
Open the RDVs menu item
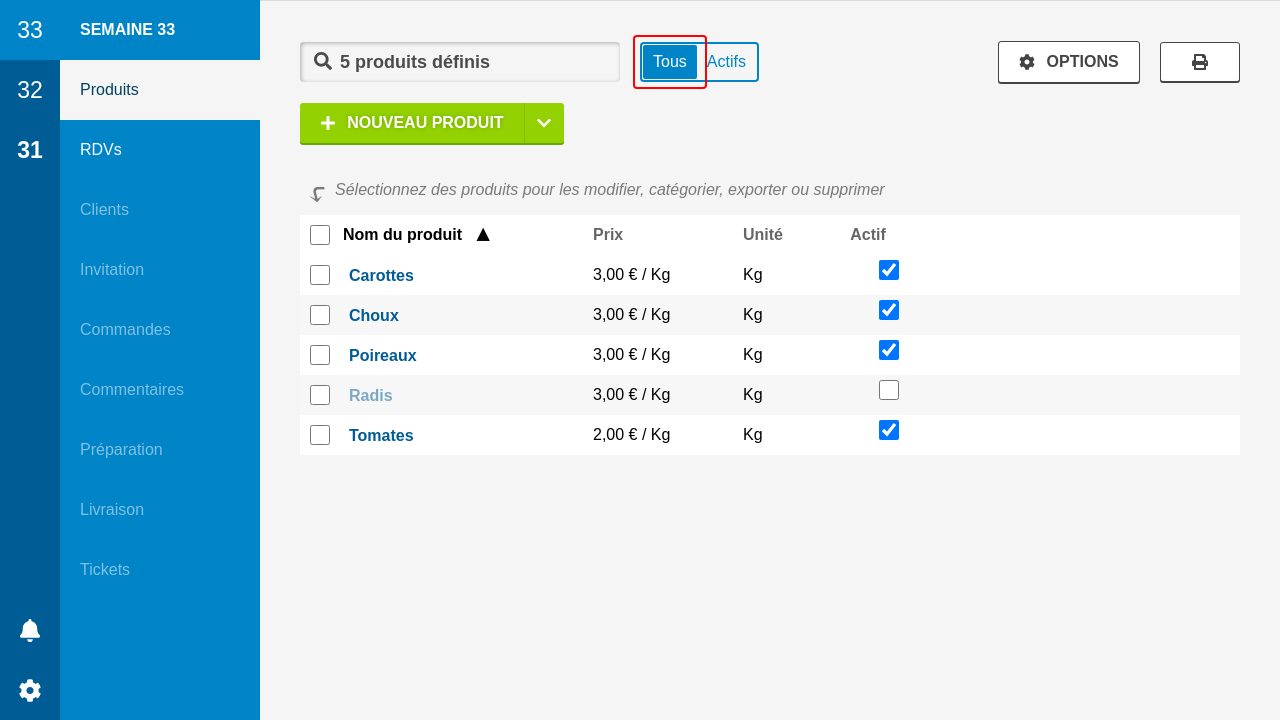tap(101, 150)
